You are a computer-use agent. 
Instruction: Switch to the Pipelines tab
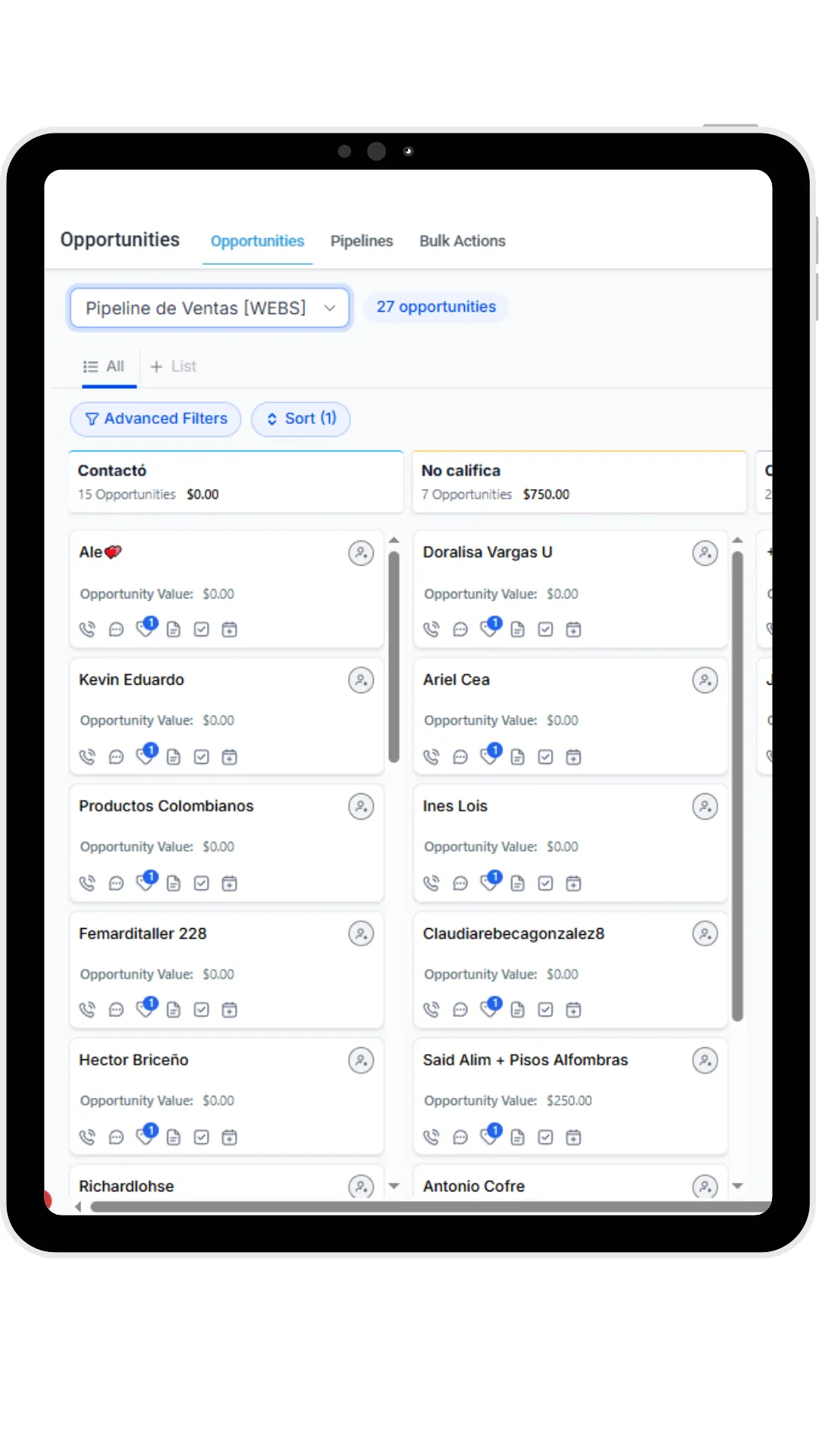tap(362, 241)
